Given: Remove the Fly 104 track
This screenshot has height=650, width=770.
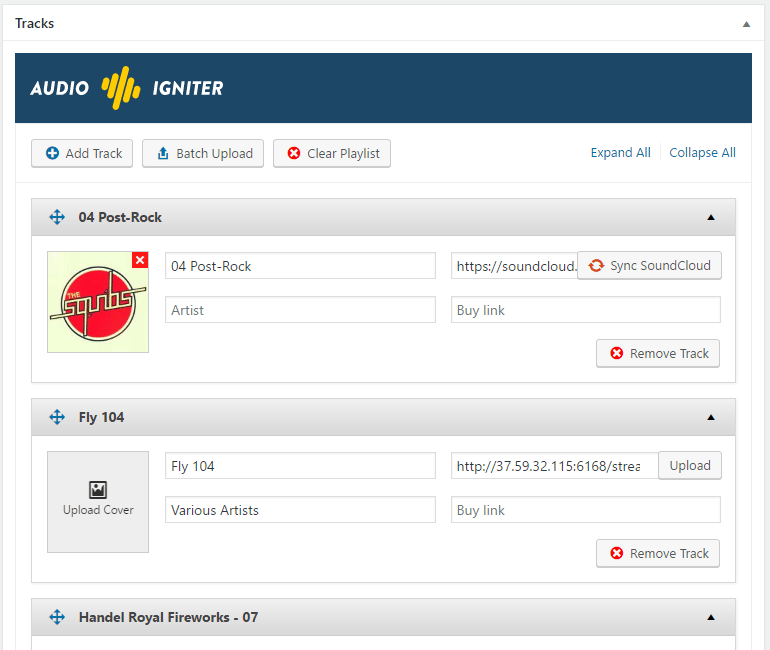Looking at the screenshot, I should (x=658, y=553).
